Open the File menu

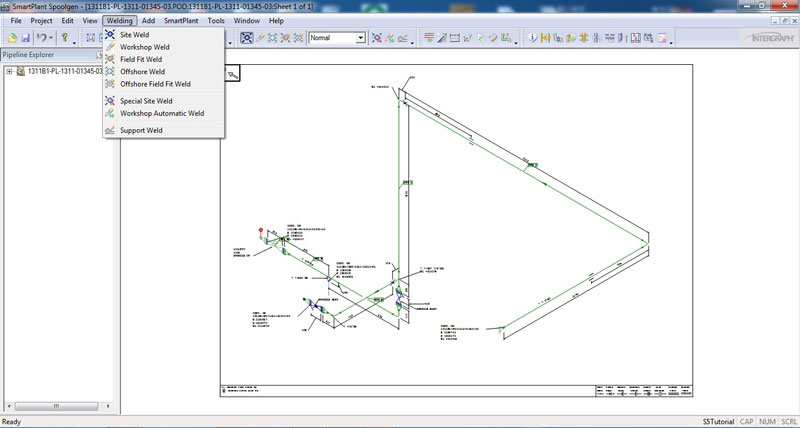coord(16,21)
